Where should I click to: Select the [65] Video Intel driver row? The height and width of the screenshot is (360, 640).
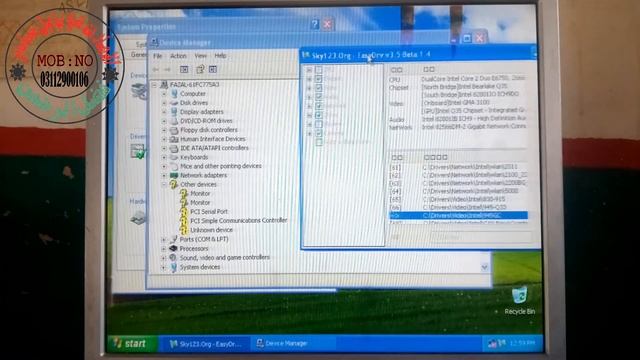pyautogui.click(x=459, y=199)
